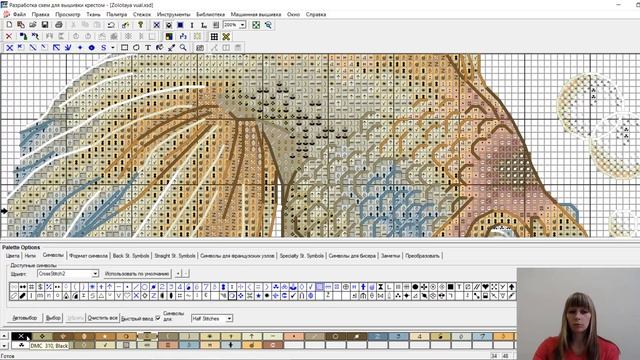Select the small blue diamond knot tool
The image size is (640, 360).
tap(80, 48)
